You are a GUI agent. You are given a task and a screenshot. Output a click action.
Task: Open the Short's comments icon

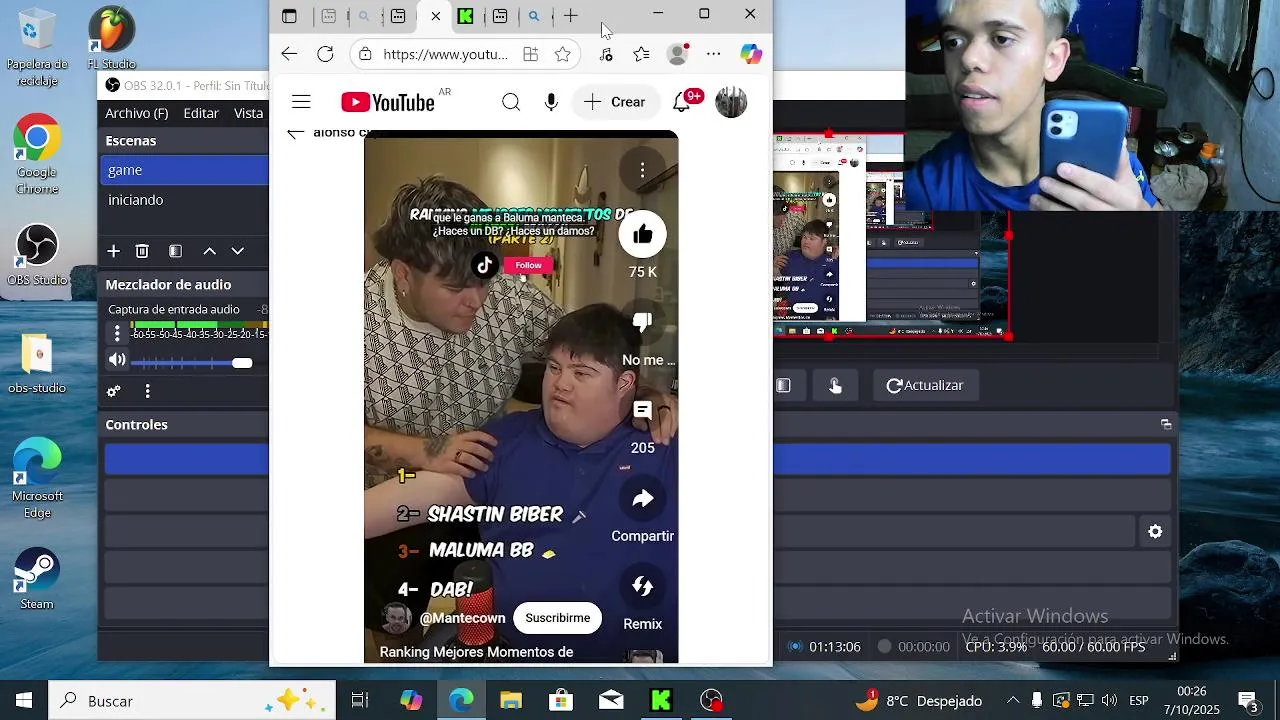643,410
